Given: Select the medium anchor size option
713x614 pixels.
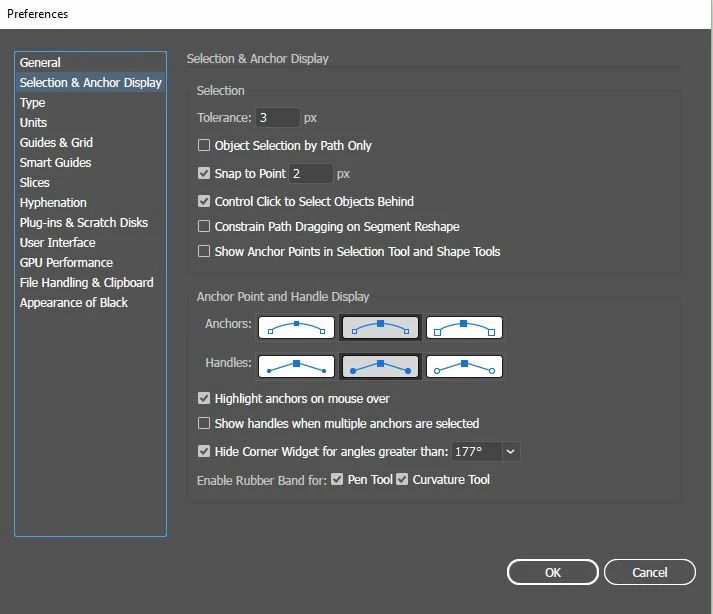Looking at the screenshot, I should click(380, 327).
